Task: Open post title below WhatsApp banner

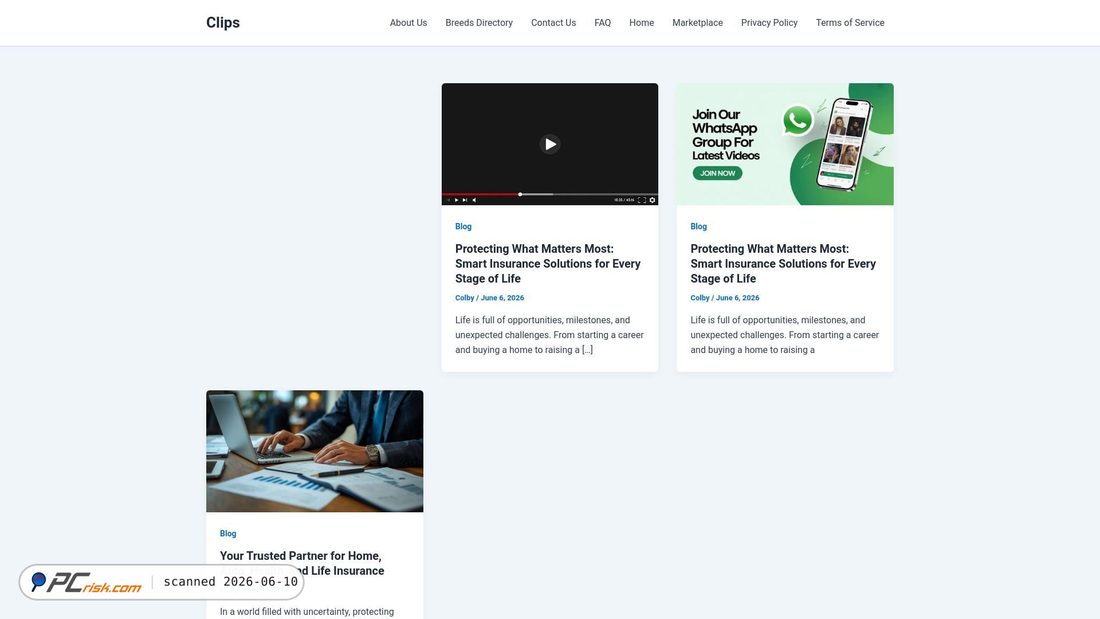Action: click(x=783, y=263)
